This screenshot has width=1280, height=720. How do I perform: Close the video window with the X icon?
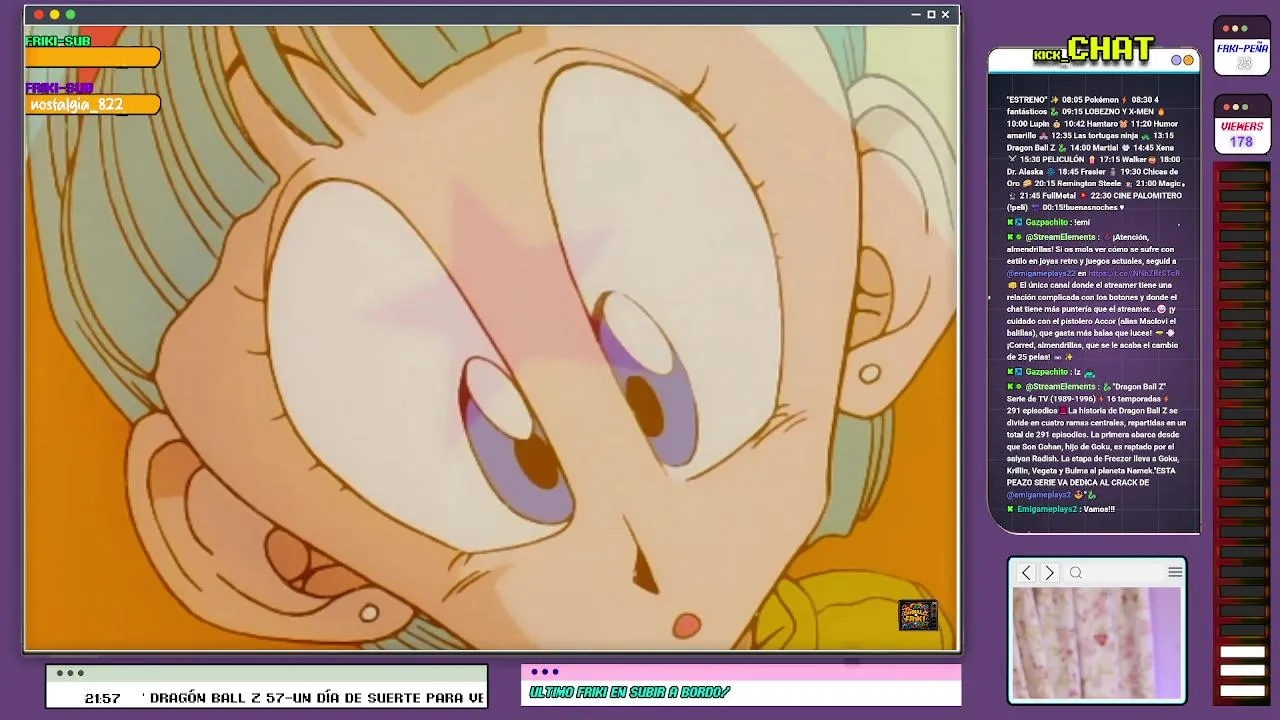(x=945, y=14)
